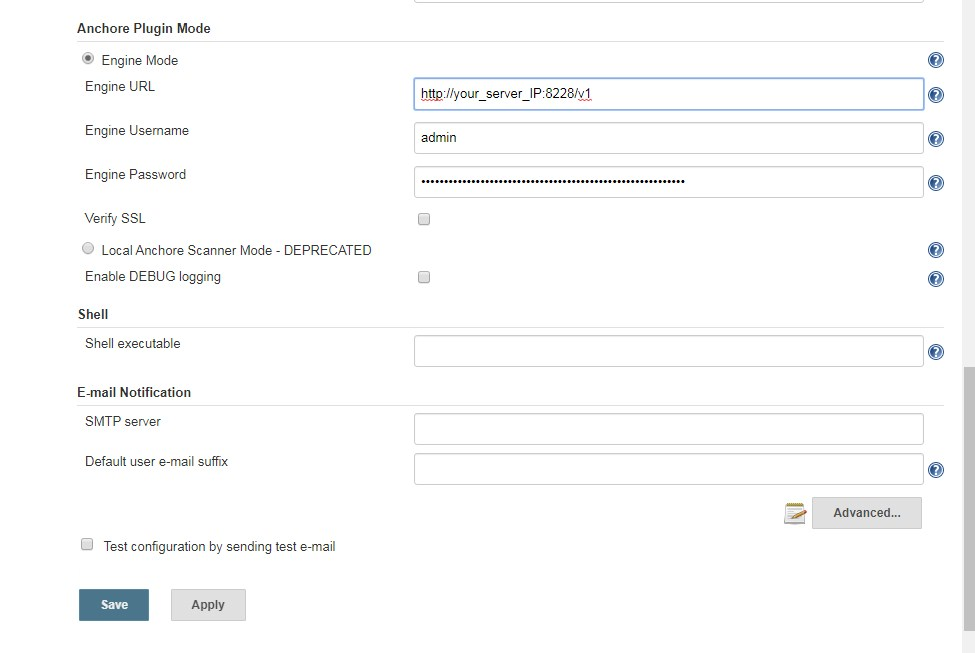The image size is (975, 653).
Task: Show help for Engine Username
Action: (x=935, y=139)
